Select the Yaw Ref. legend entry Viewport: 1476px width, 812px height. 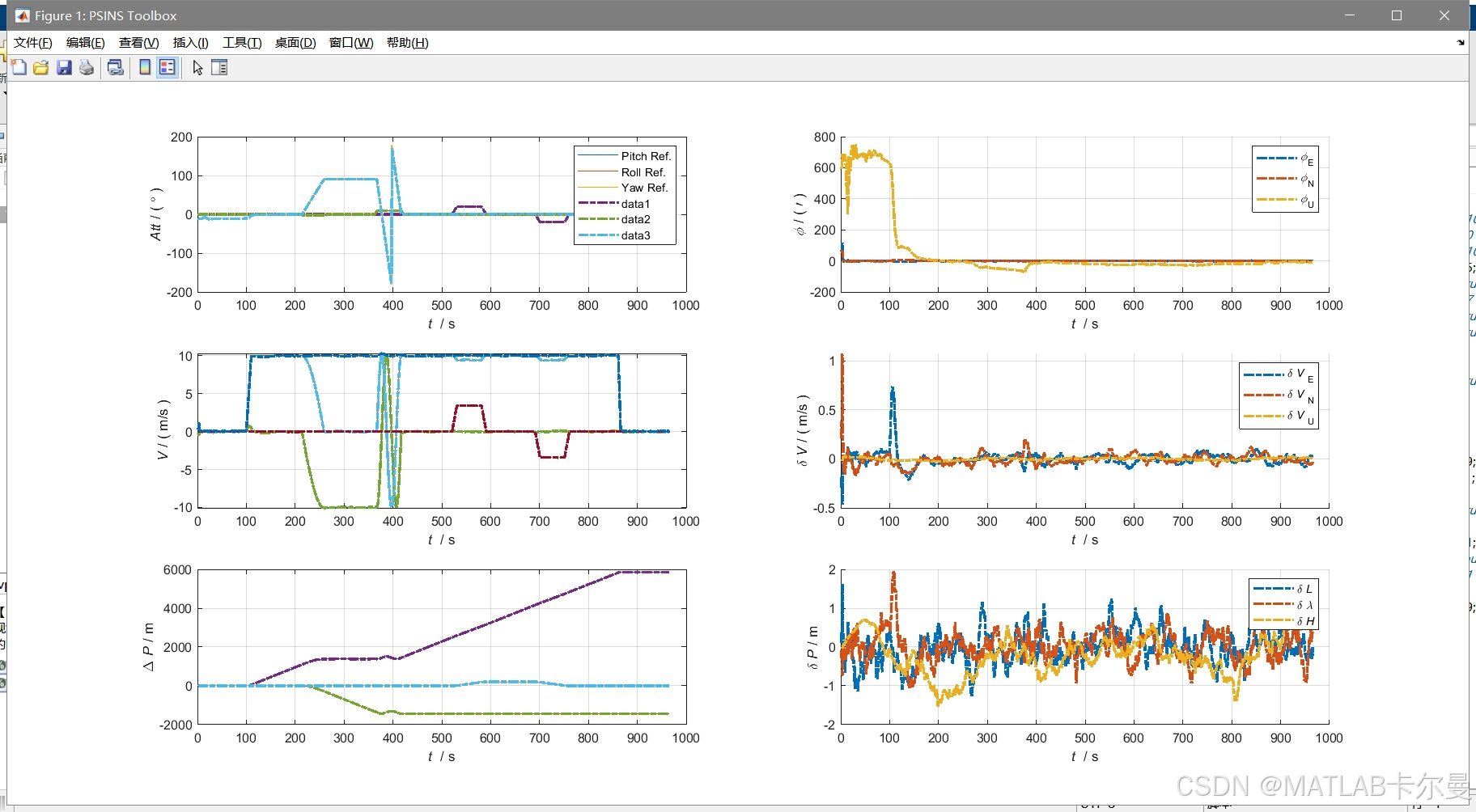[x=625, y=188]
